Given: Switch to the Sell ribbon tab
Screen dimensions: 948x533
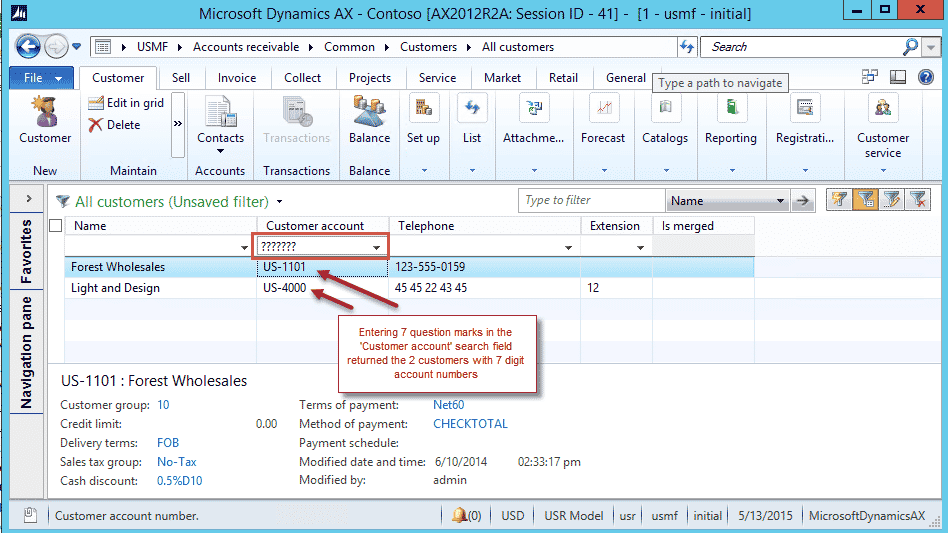Looking at the screenshot, I should (181, 78).
